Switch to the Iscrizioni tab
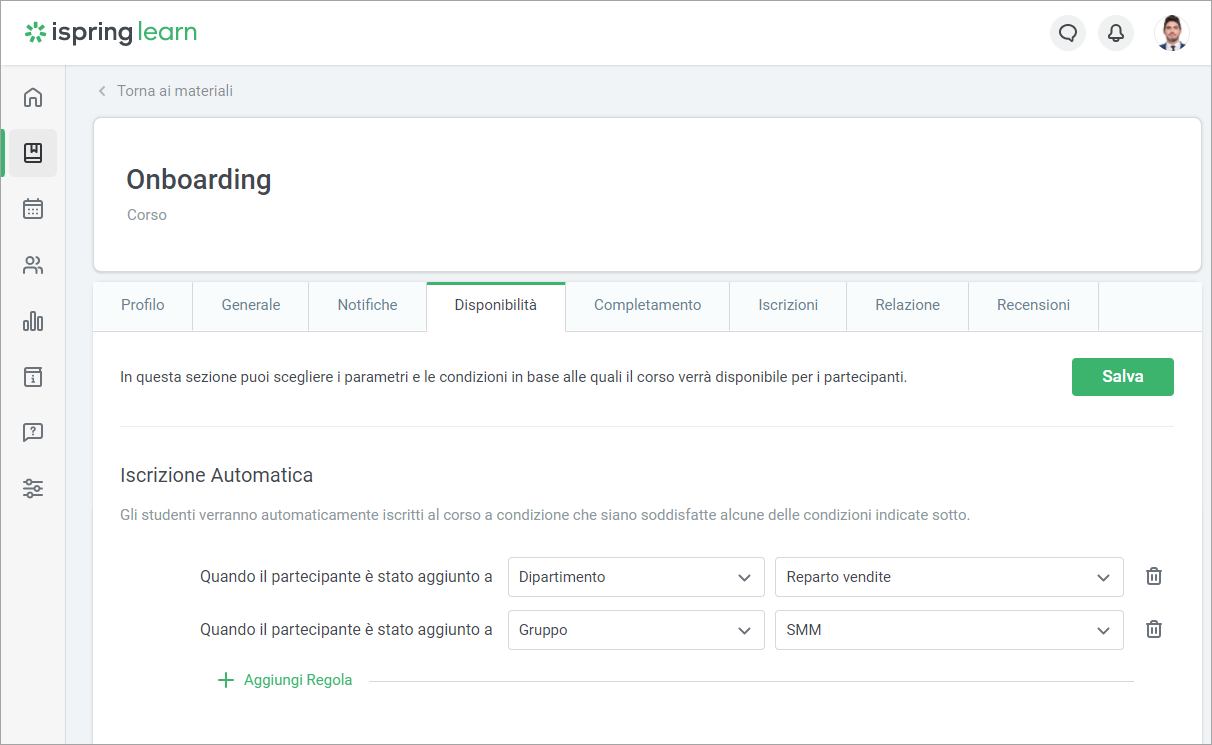Viewport: 1212px width, 745px height. tap(788, 305)
